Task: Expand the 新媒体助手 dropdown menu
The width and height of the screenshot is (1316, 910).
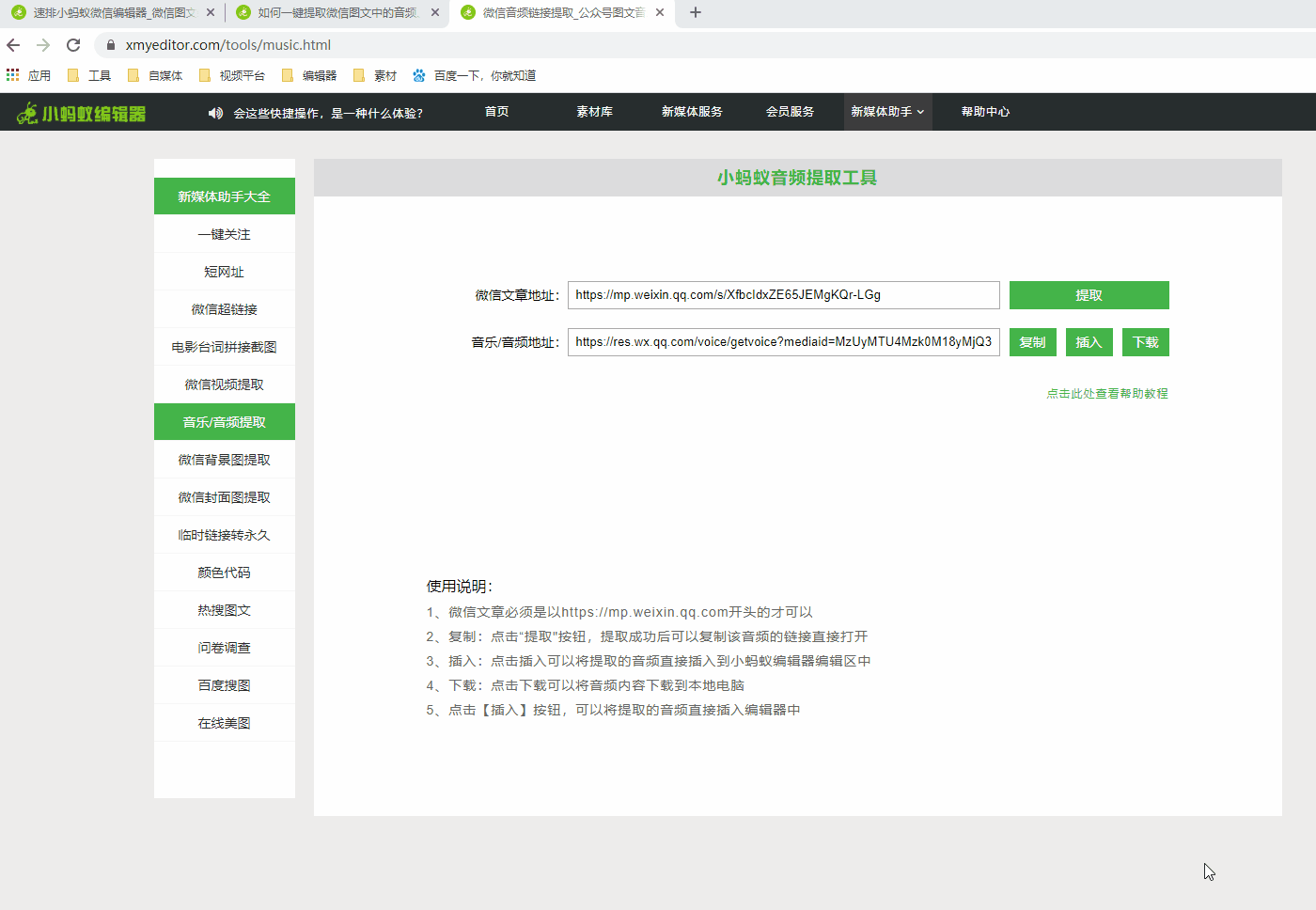Action: coord(887,112)
